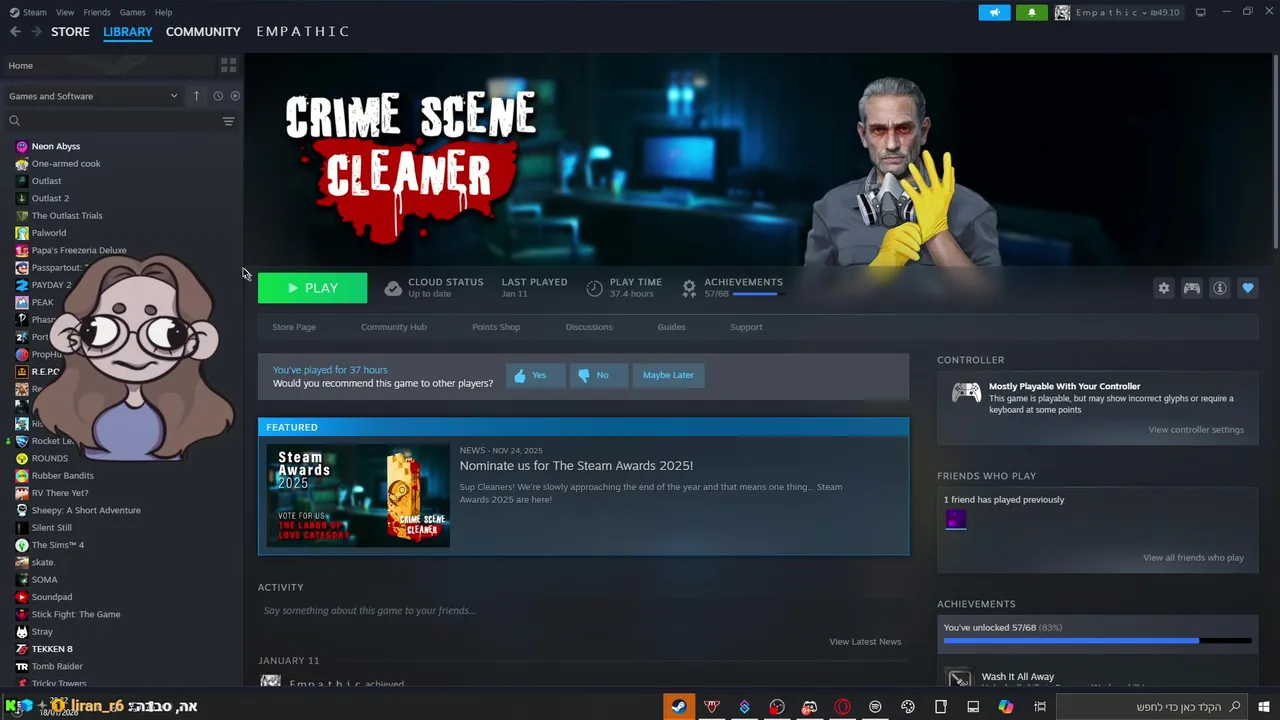Open the Support link

click(x=746, y=327)
